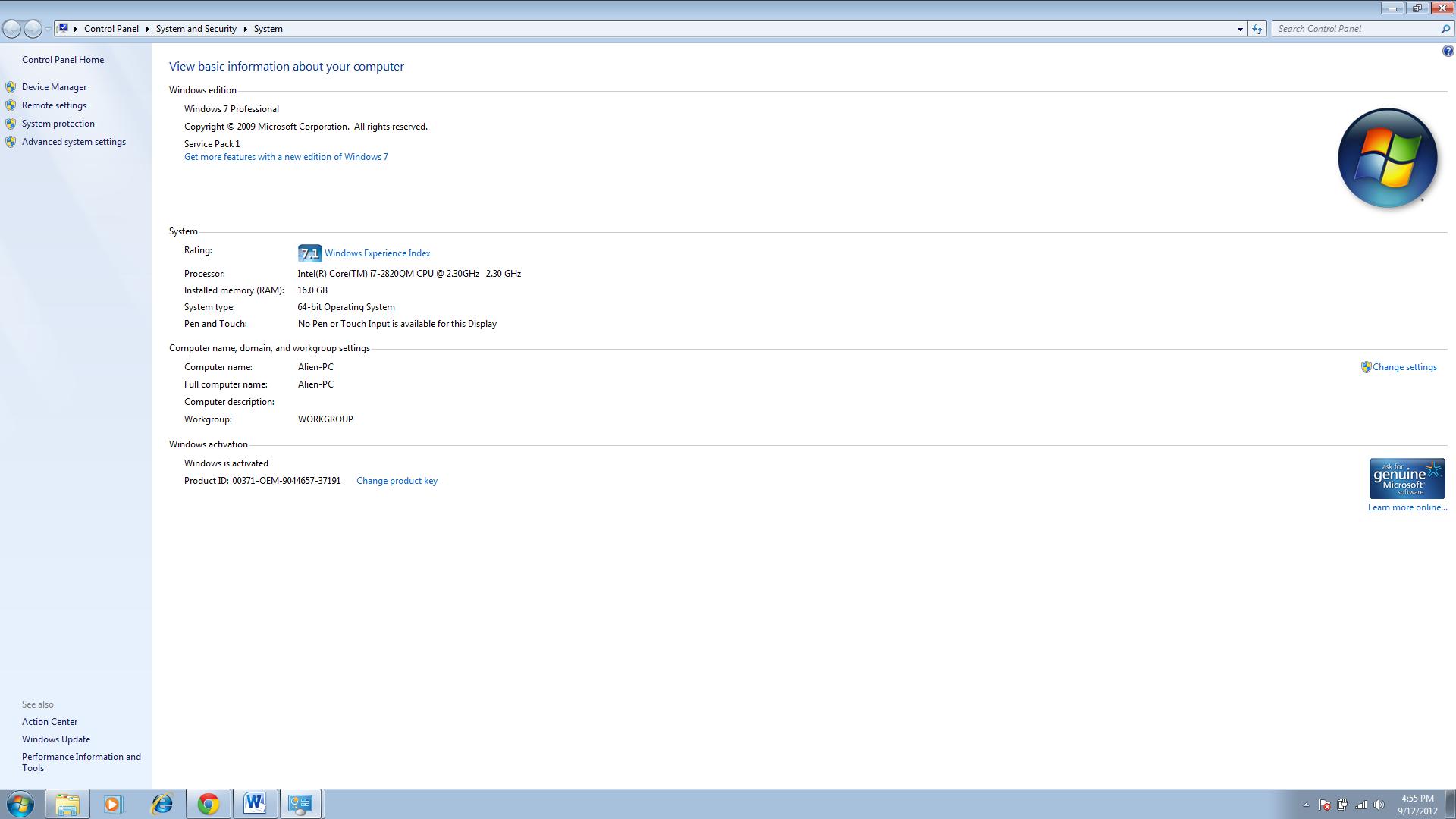Click the genuine Microsoft software badge
1456x819 pixels.
(x=1407, y=479)
